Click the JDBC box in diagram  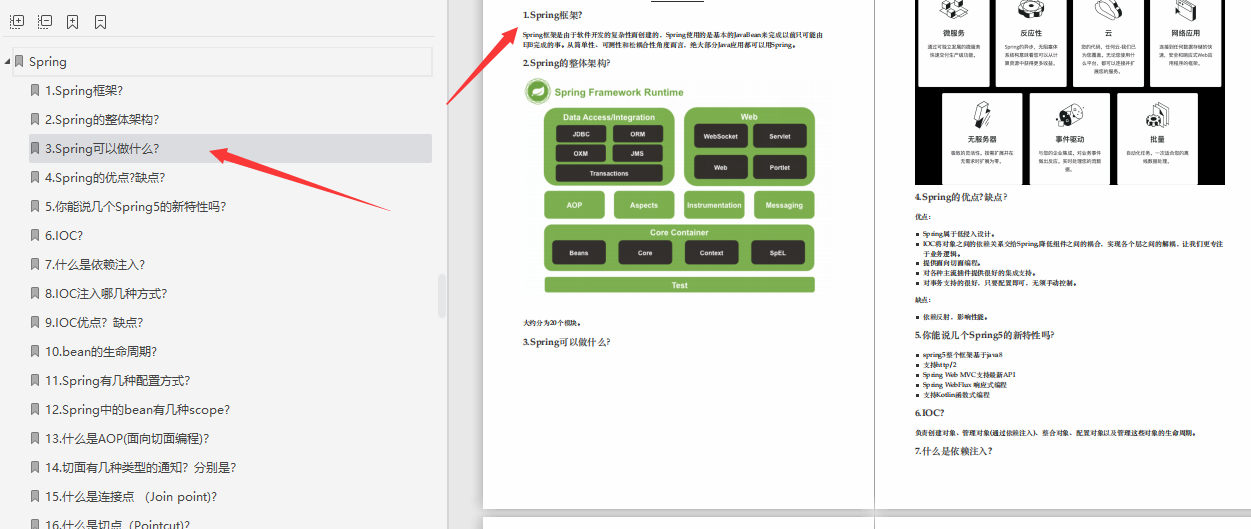tap(581, 134)
